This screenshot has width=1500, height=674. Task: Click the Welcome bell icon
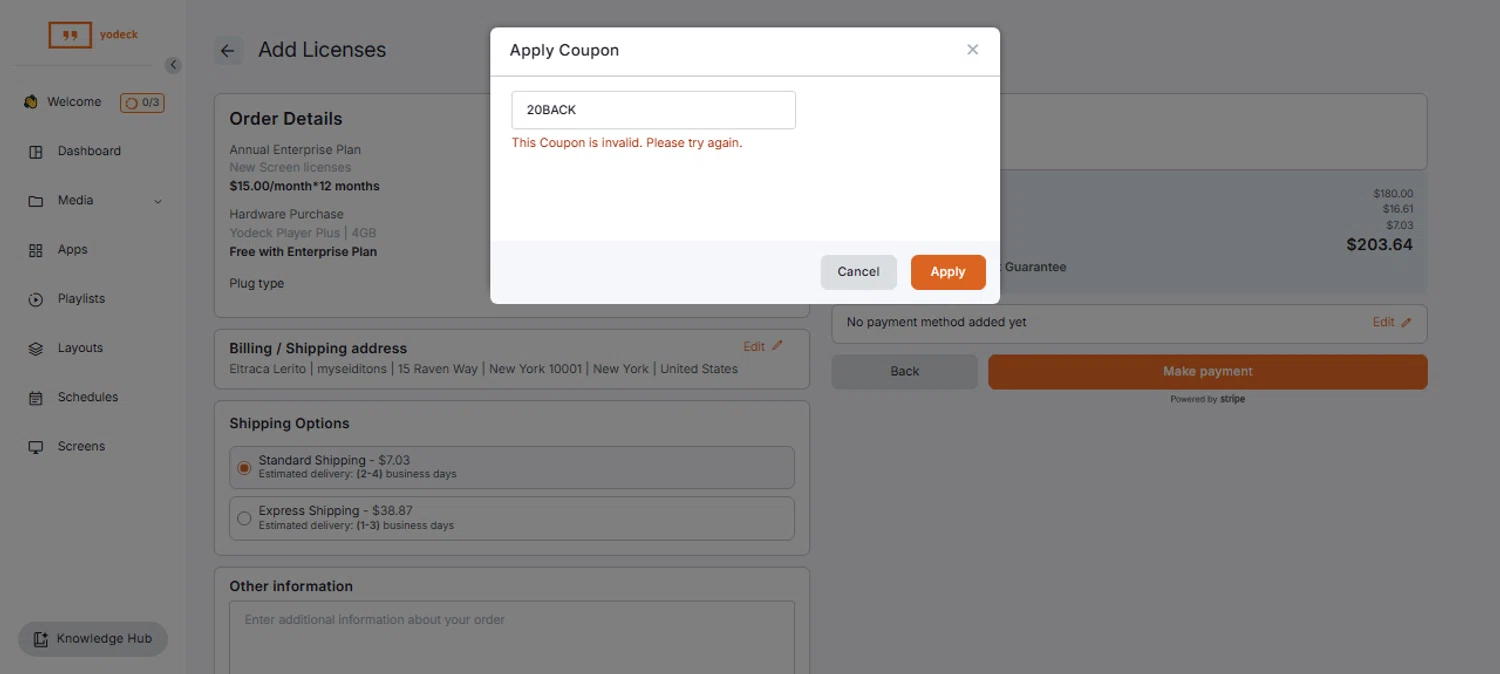click(x=31, y=102)
